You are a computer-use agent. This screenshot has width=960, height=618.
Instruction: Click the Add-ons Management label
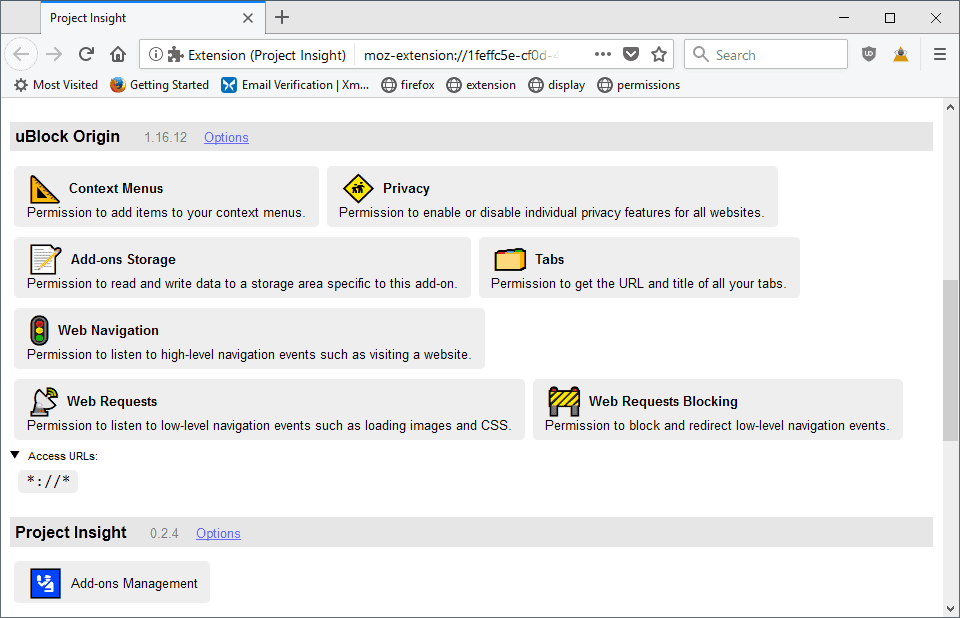point(134,584)
